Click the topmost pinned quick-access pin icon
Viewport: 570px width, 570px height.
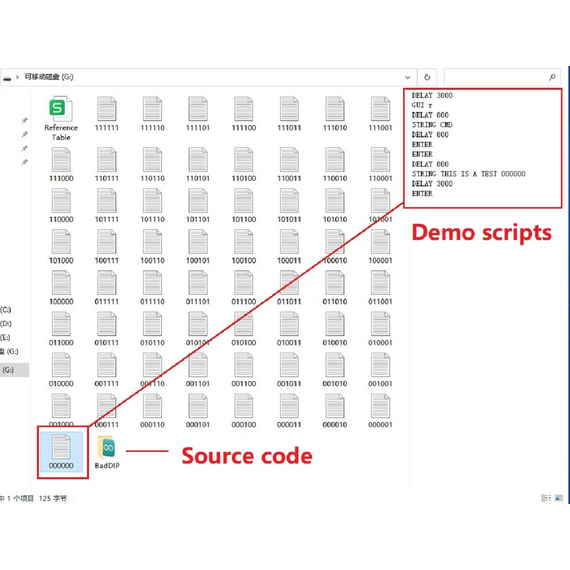[x=24, y=120]
